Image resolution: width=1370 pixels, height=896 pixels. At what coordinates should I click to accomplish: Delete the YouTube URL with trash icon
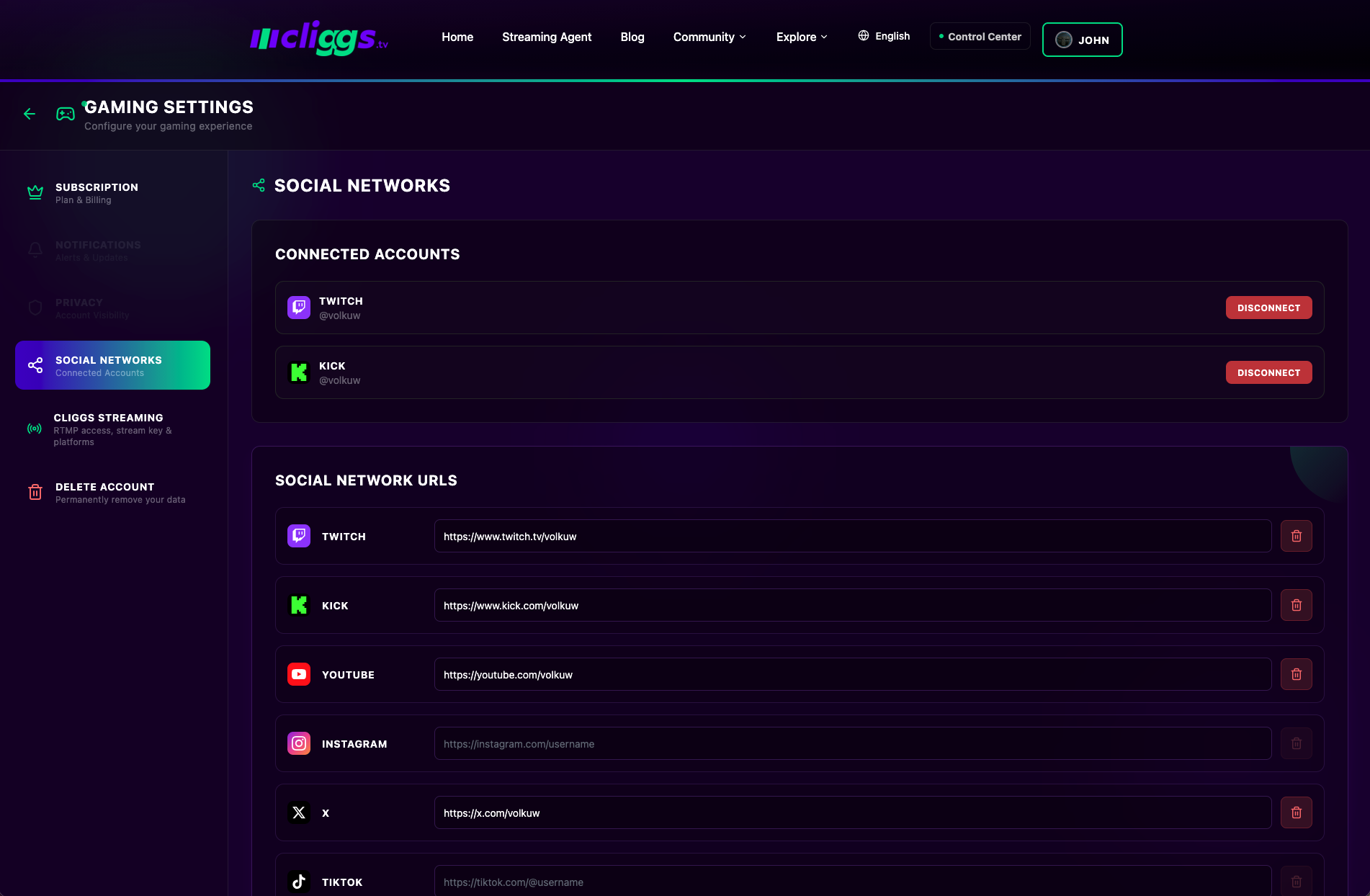point(1297,674)
